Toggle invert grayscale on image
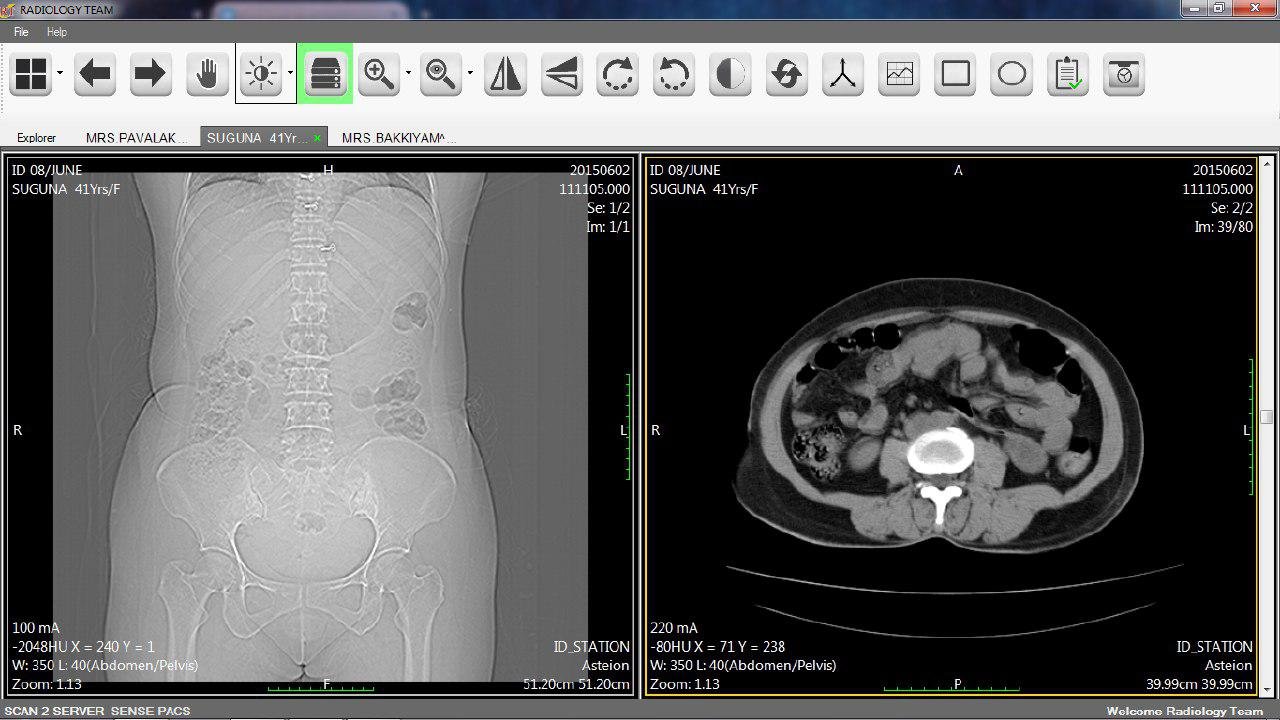The width and height of the screenshot is (1280, 720). [731, 75]
